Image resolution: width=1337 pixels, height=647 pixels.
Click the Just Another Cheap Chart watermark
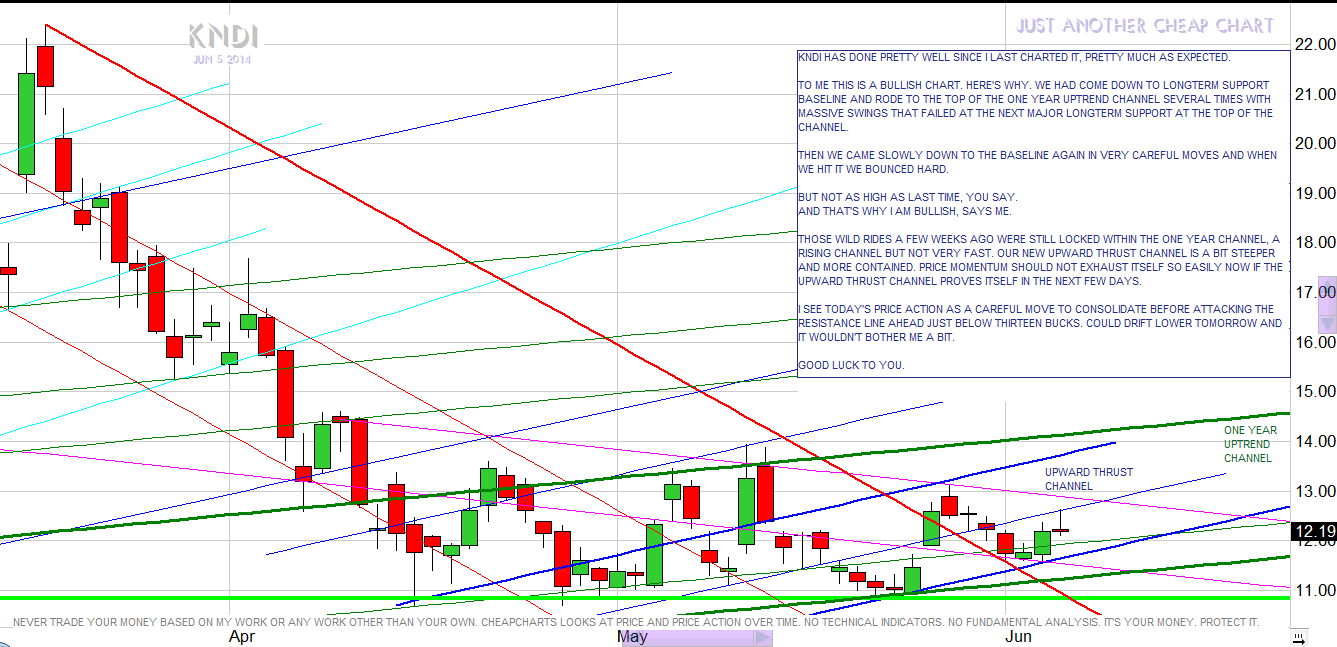pyautogui.click(x=1145, y=26)
